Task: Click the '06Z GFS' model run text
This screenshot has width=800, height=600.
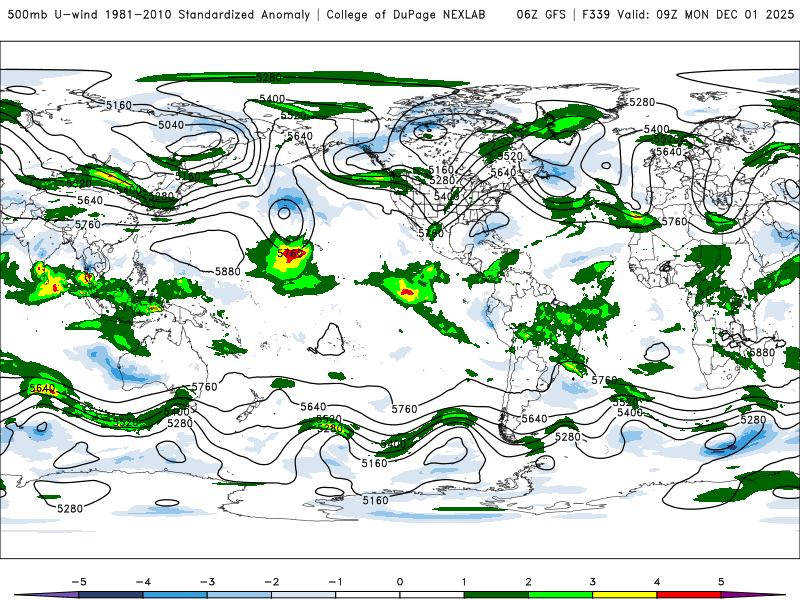Action: pos(541,14)
